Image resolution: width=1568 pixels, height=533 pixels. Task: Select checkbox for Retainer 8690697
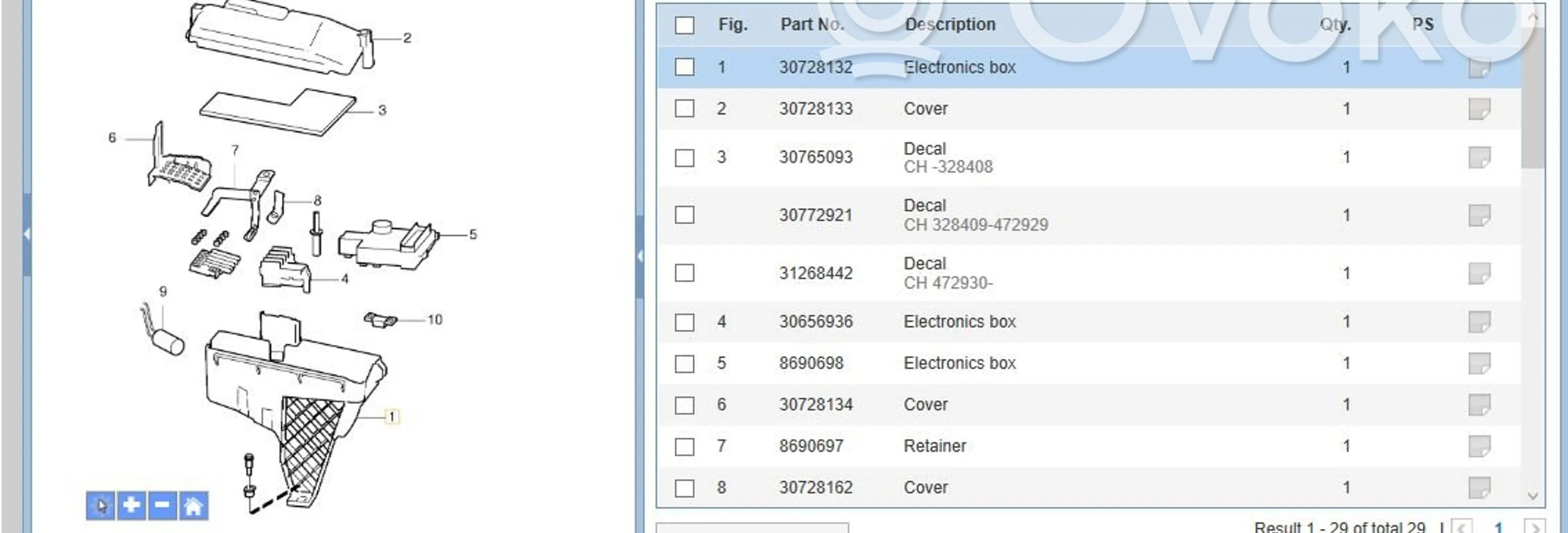(684, 447)
